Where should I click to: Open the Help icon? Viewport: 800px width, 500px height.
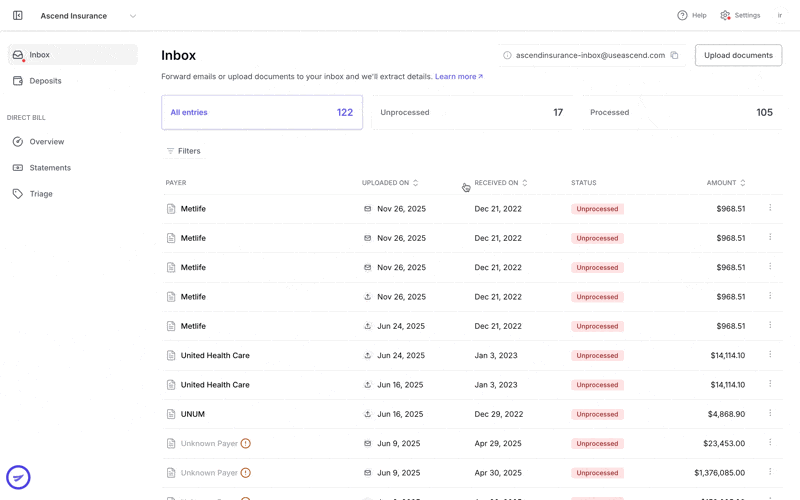[x=682, y=15]
